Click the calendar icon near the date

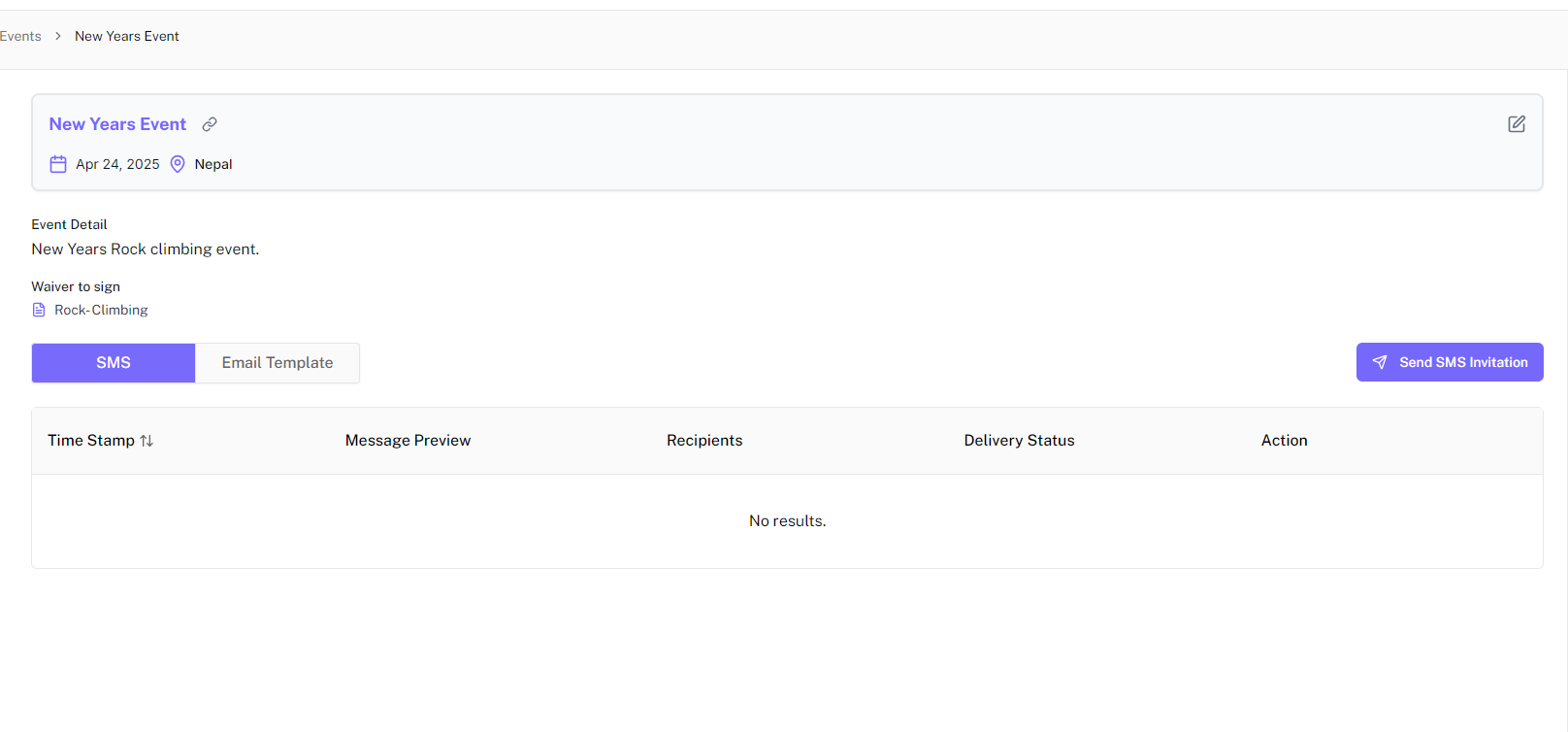pyautogui.click(x=58, y=164)
